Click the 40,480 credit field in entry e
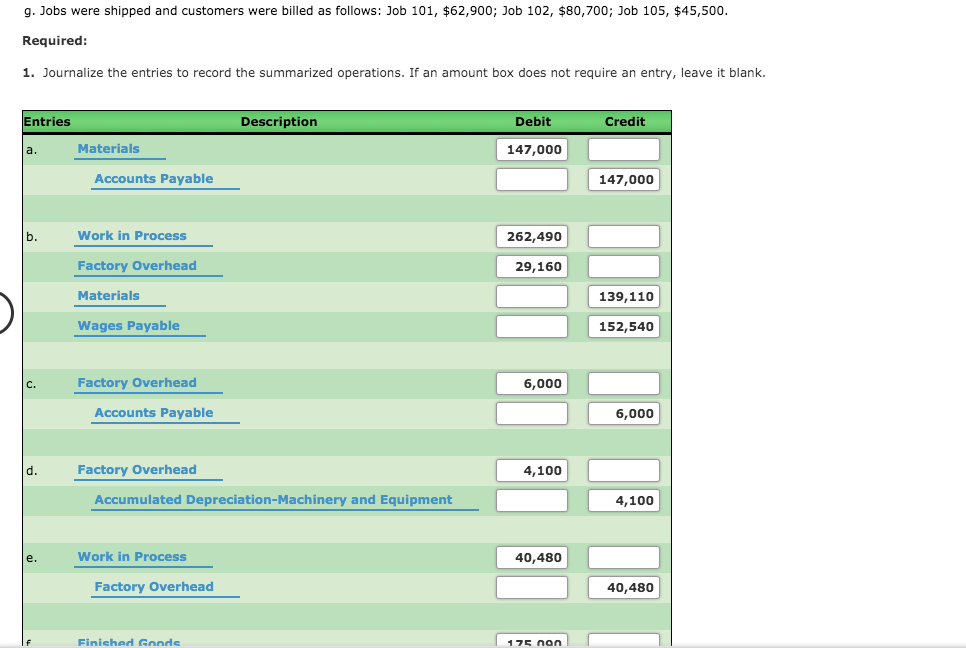The image size is (966, 648). point(623,587)
